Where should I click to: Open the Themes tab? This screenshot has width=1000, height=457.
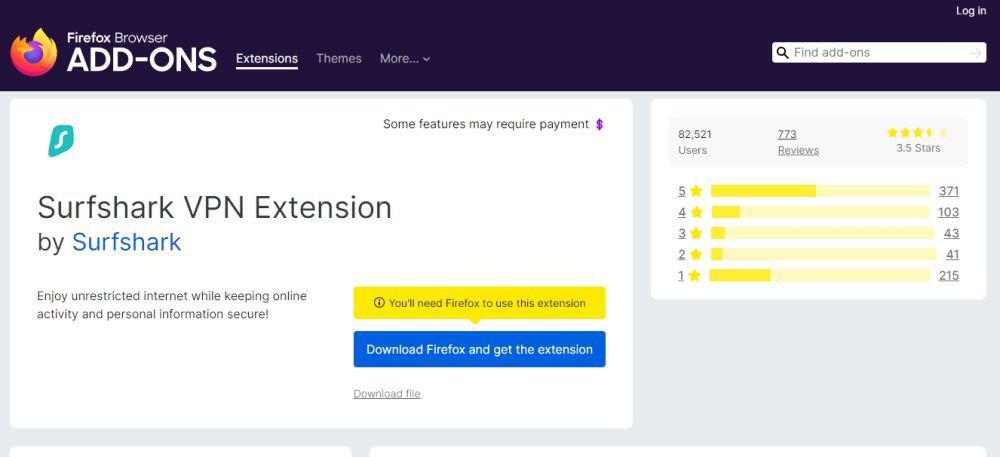pos(339,59)
